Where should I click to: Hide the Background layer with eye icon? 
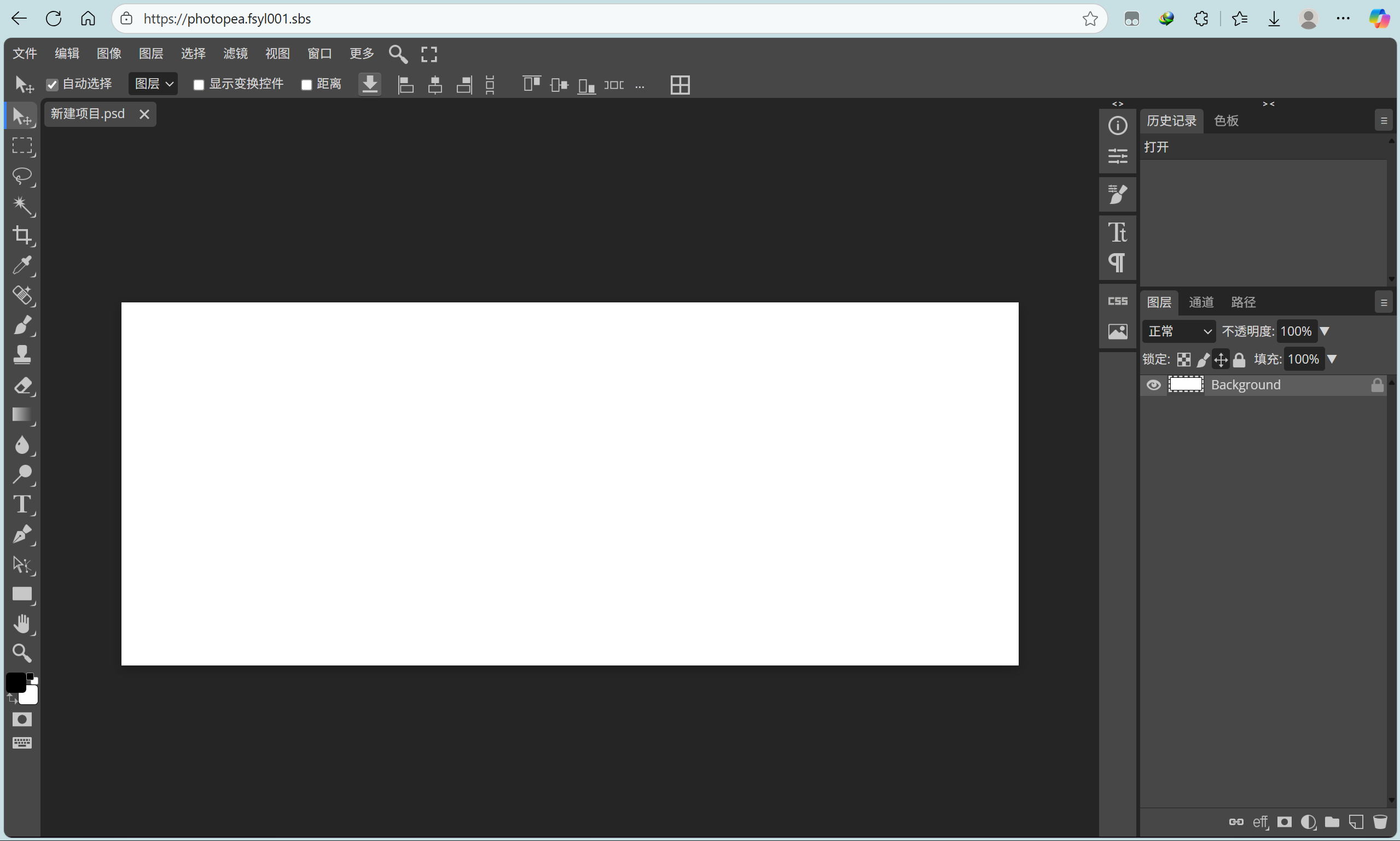tap(1153, 386)
